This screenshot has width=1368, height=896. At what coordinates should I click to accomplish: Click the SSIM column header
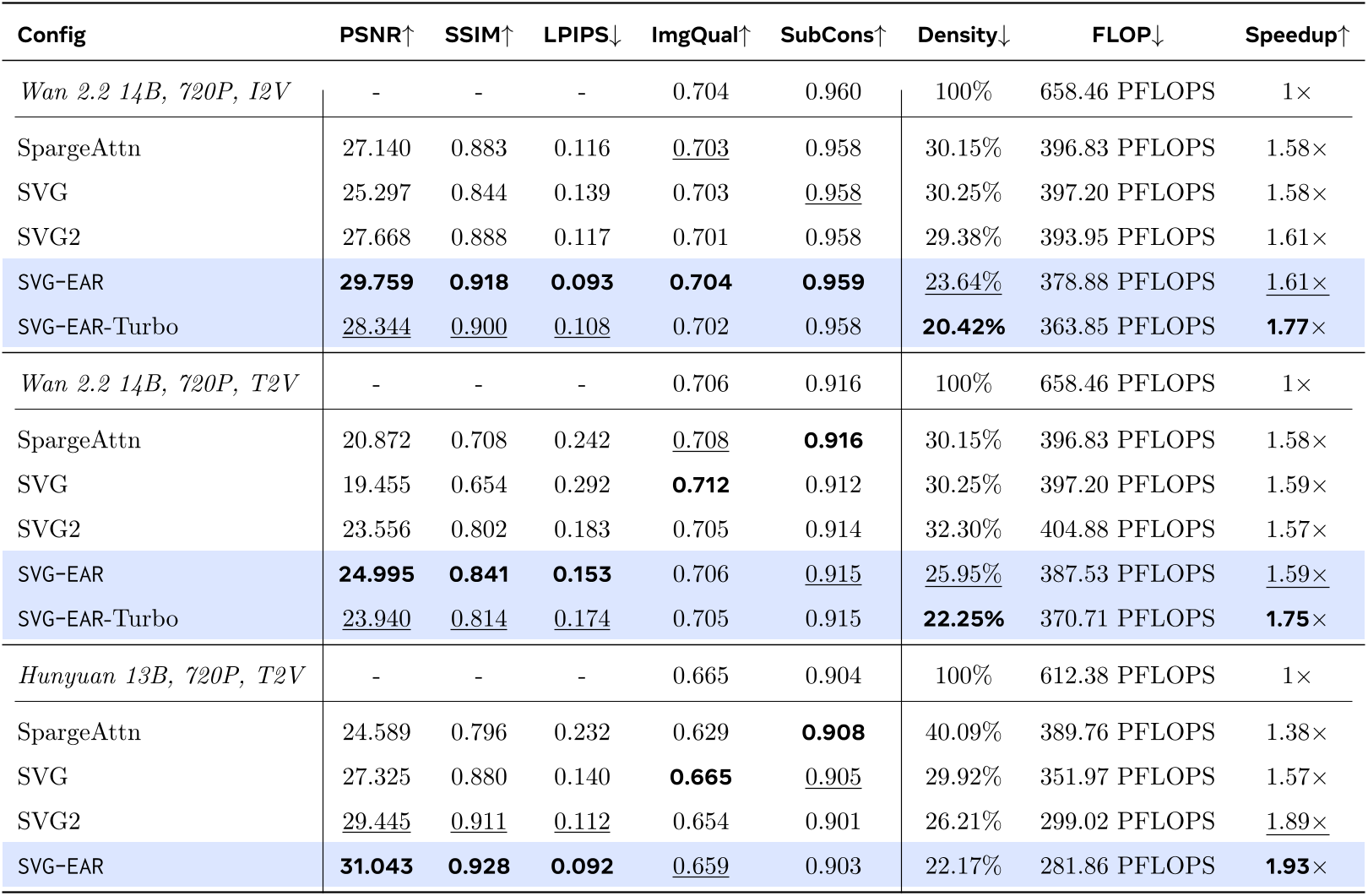pyautogui.click(x=479, y=35)
